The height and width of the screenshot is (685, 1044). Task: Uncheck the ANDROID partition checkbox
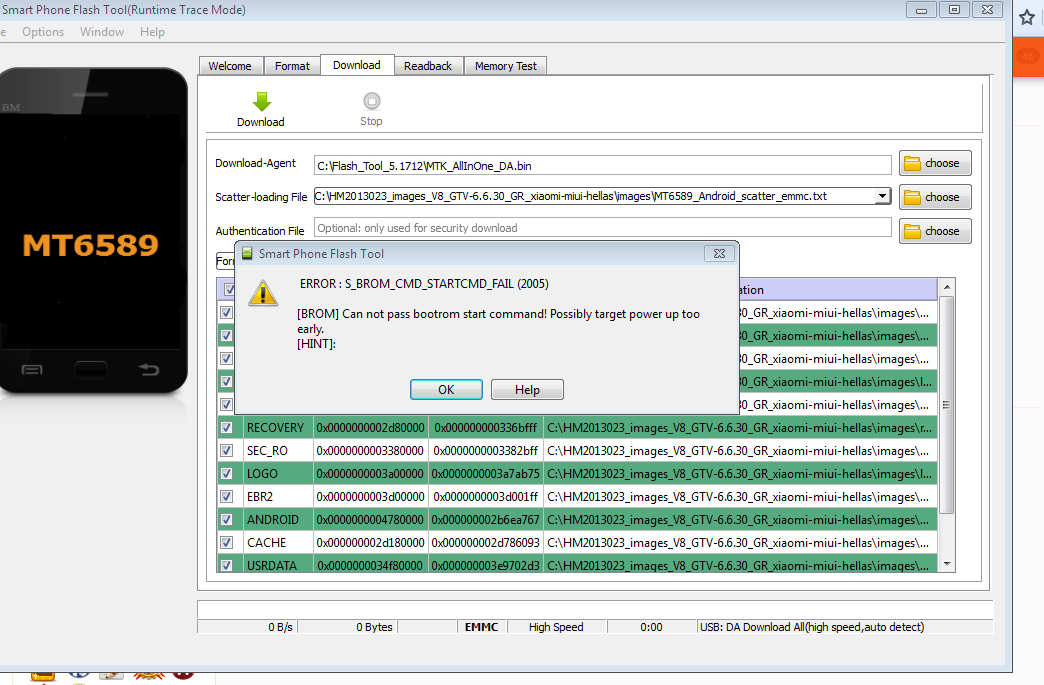point(226,520)
